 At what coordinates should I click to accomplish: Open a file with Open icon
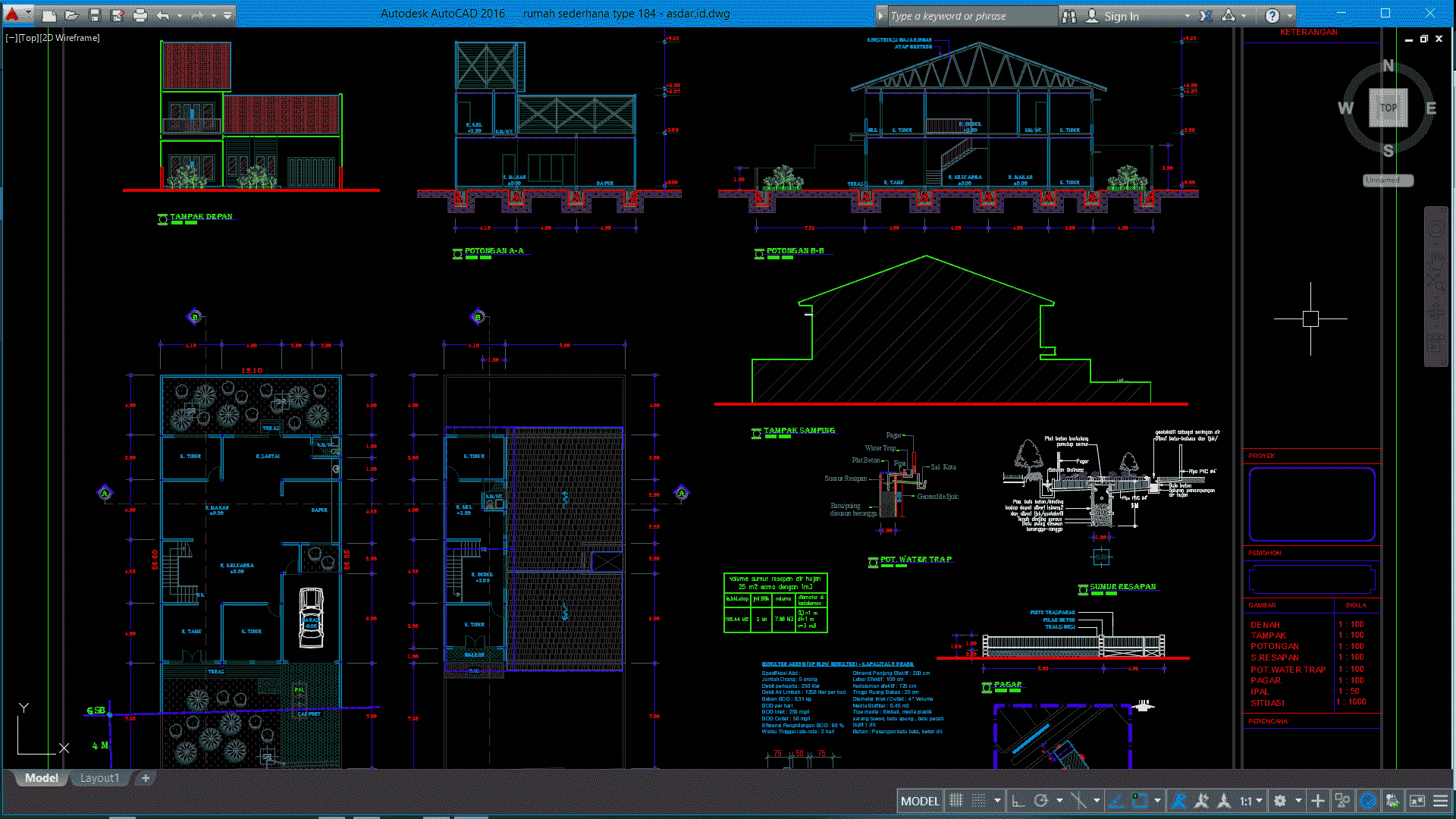(71, 15)
